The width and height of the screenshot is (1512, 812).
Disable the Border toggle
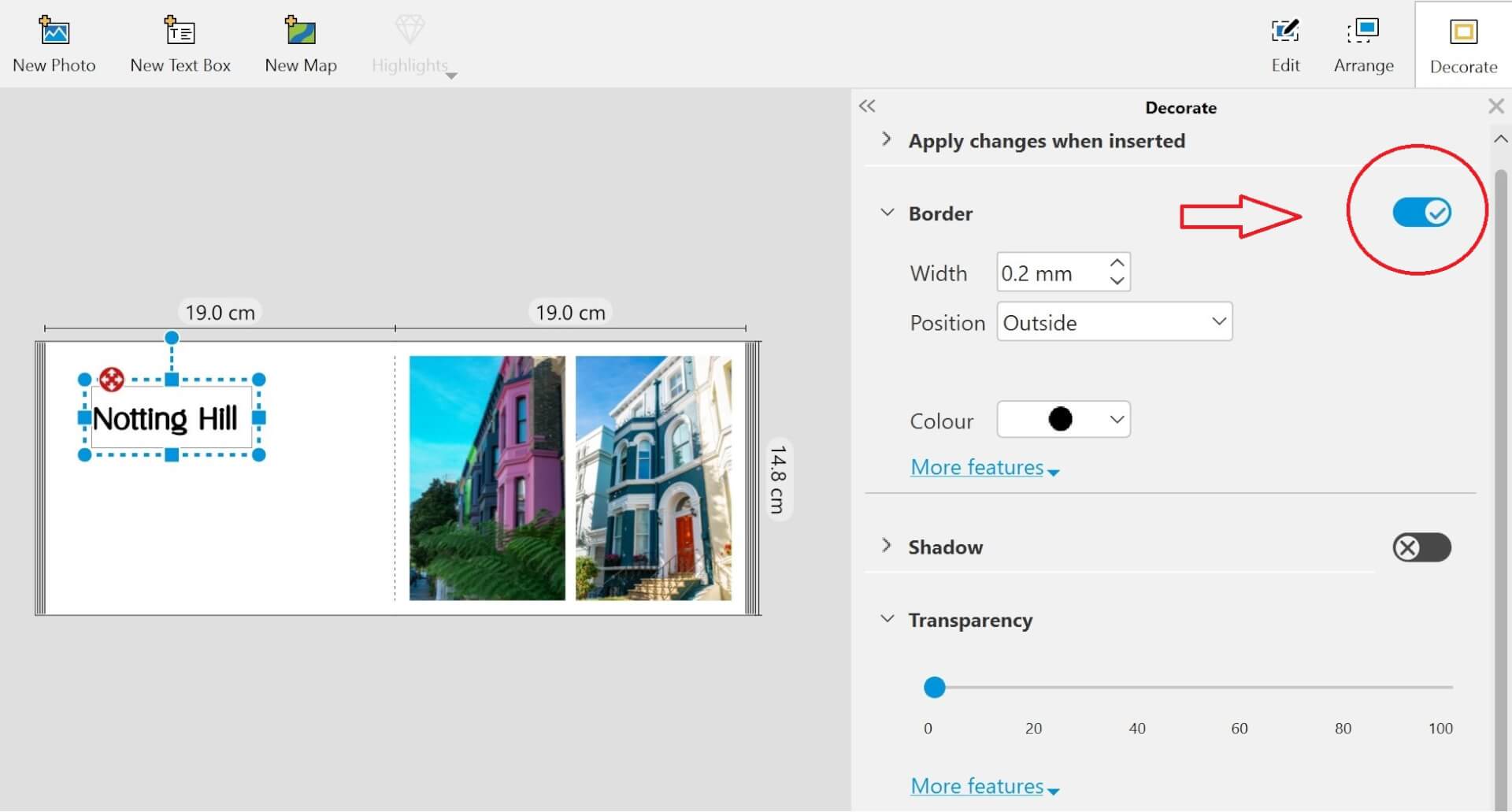click(x=1421, y=213)
